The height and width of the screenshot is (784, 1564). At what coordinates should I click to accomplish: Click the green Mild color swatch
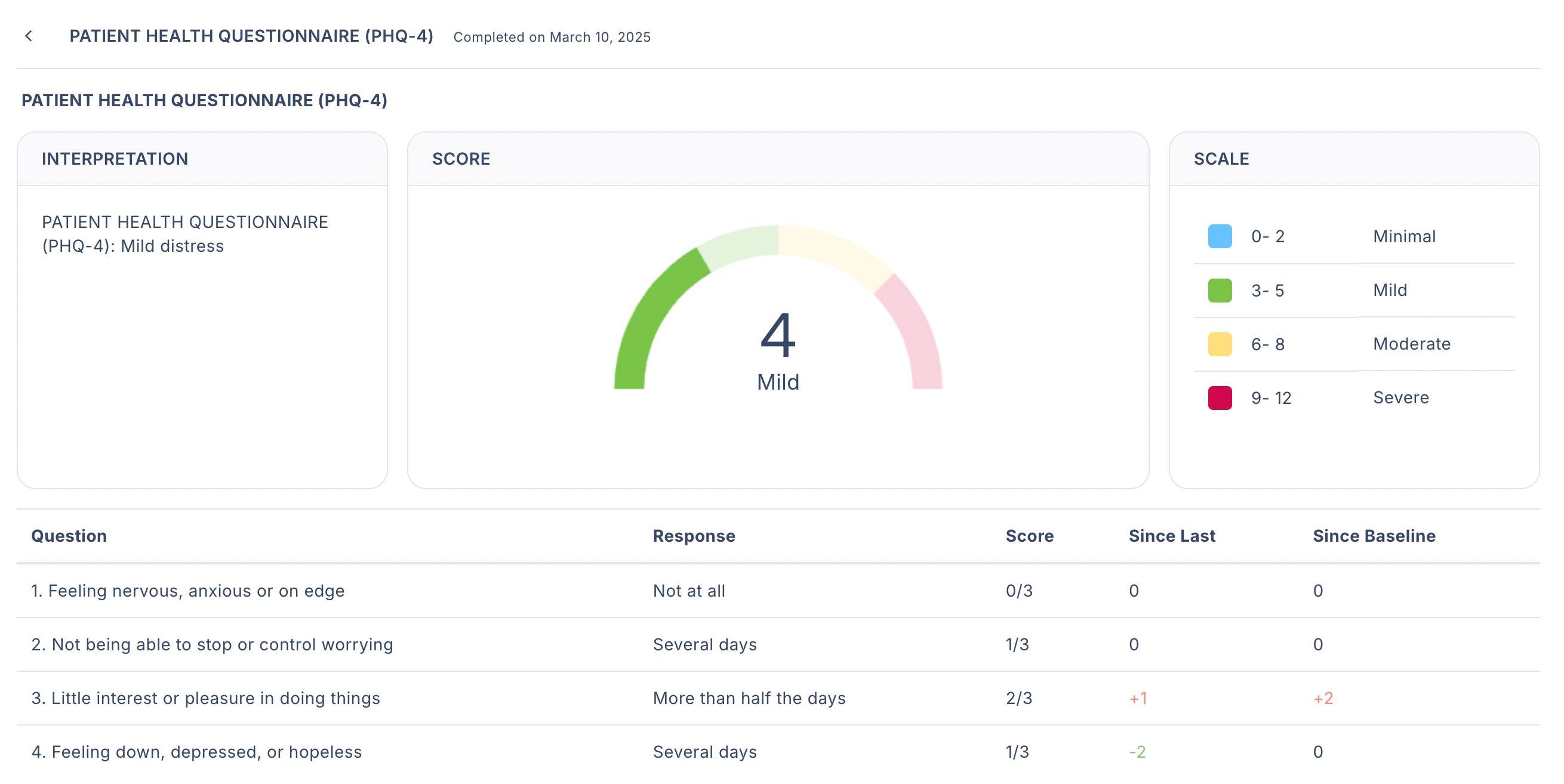[1219, 290]
